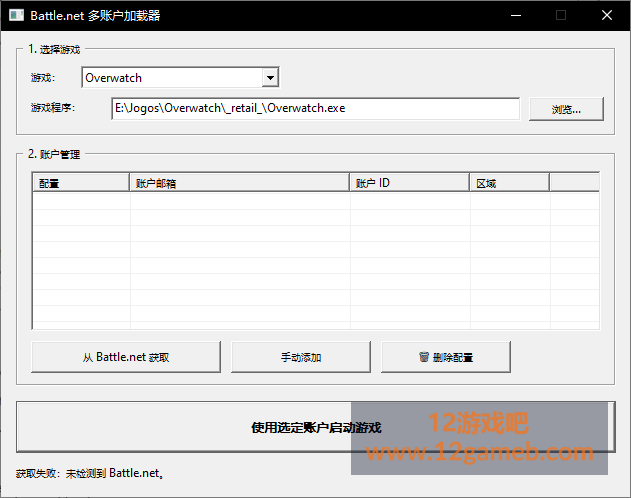Click the game program path input field
Viewport: 631px width, 498px height.
316,108
